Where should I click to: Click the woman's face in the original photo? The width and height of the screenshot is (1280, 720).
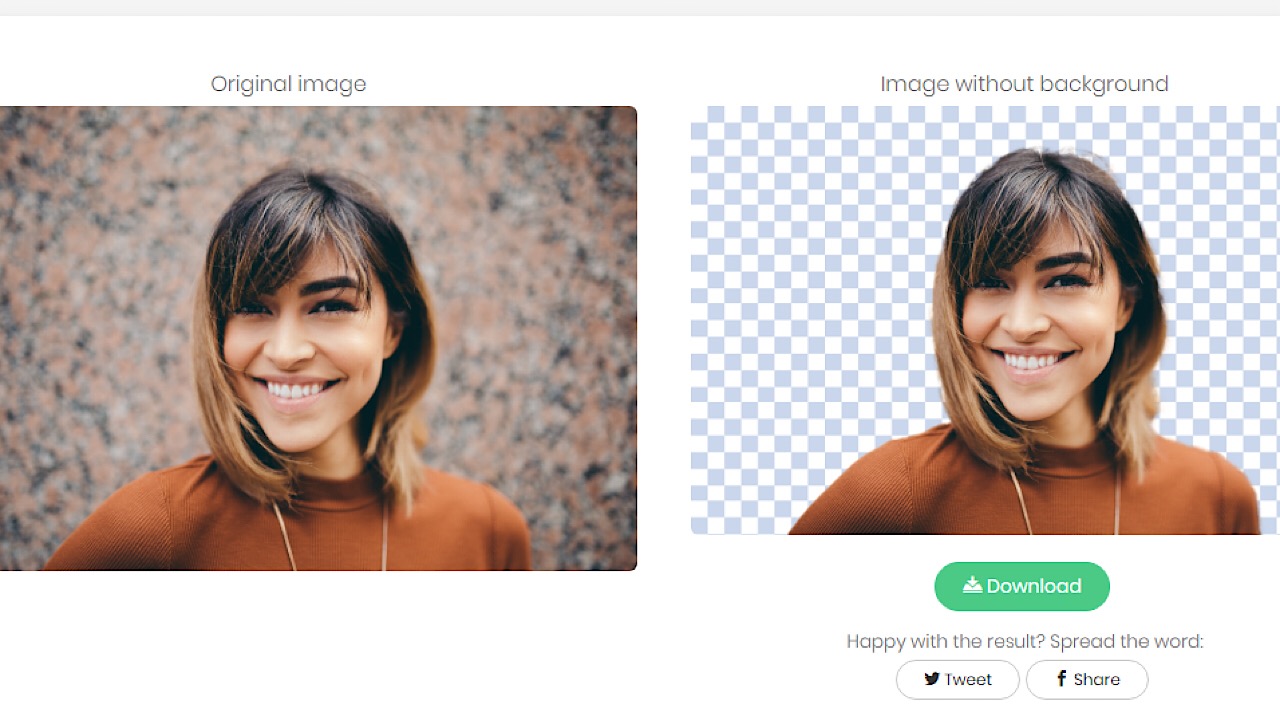pyautogui.click(x=300, y=330)
